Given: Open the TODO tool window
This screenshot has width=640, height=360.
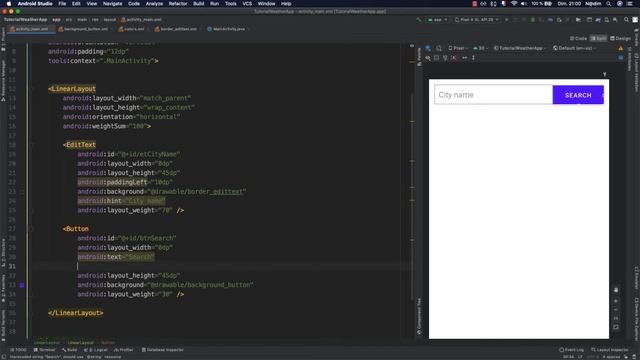Looking at the screenshot, I should tap(18, 350).
